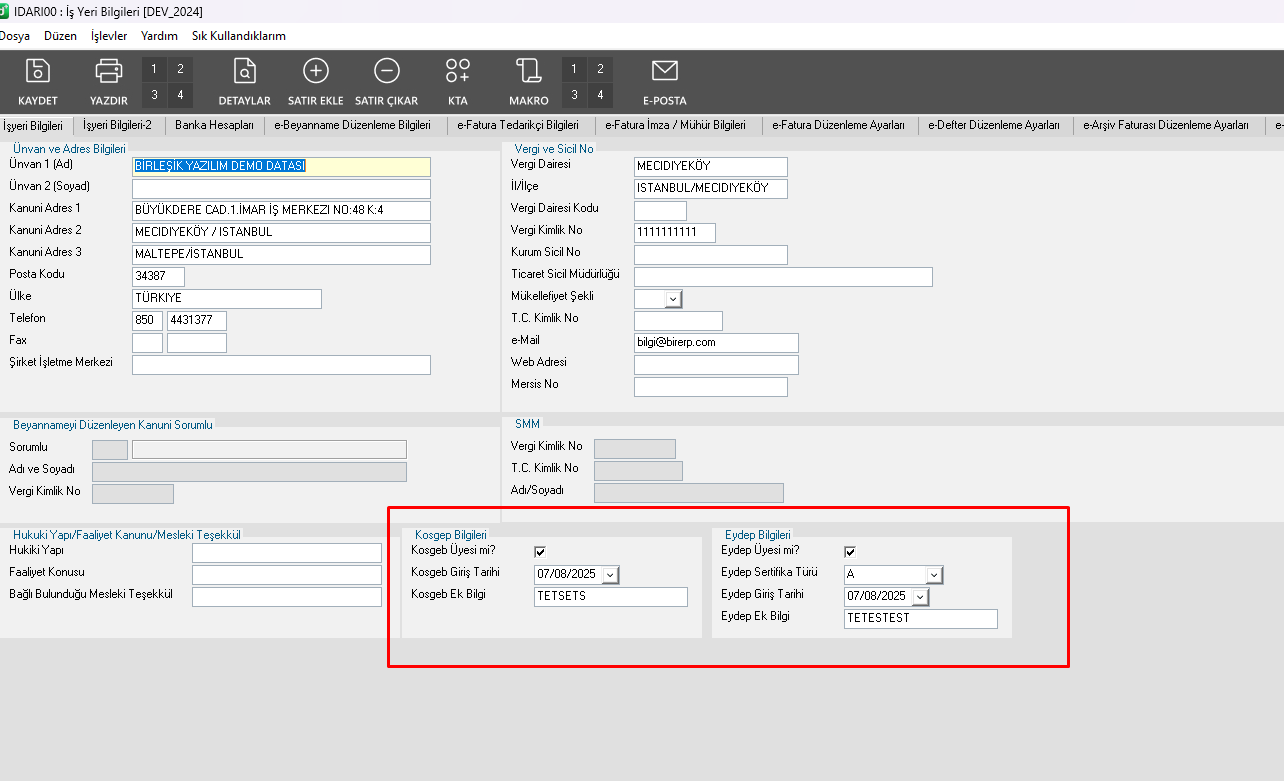Screen dimensions: 1284x781
Task: Click the Satır Çıkar minus icon
Action: tap(386, 73)
